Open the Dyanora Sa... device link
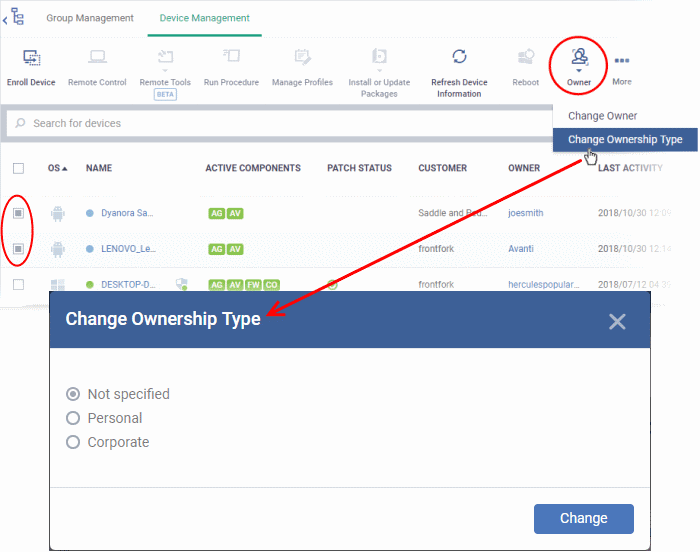 127,213
